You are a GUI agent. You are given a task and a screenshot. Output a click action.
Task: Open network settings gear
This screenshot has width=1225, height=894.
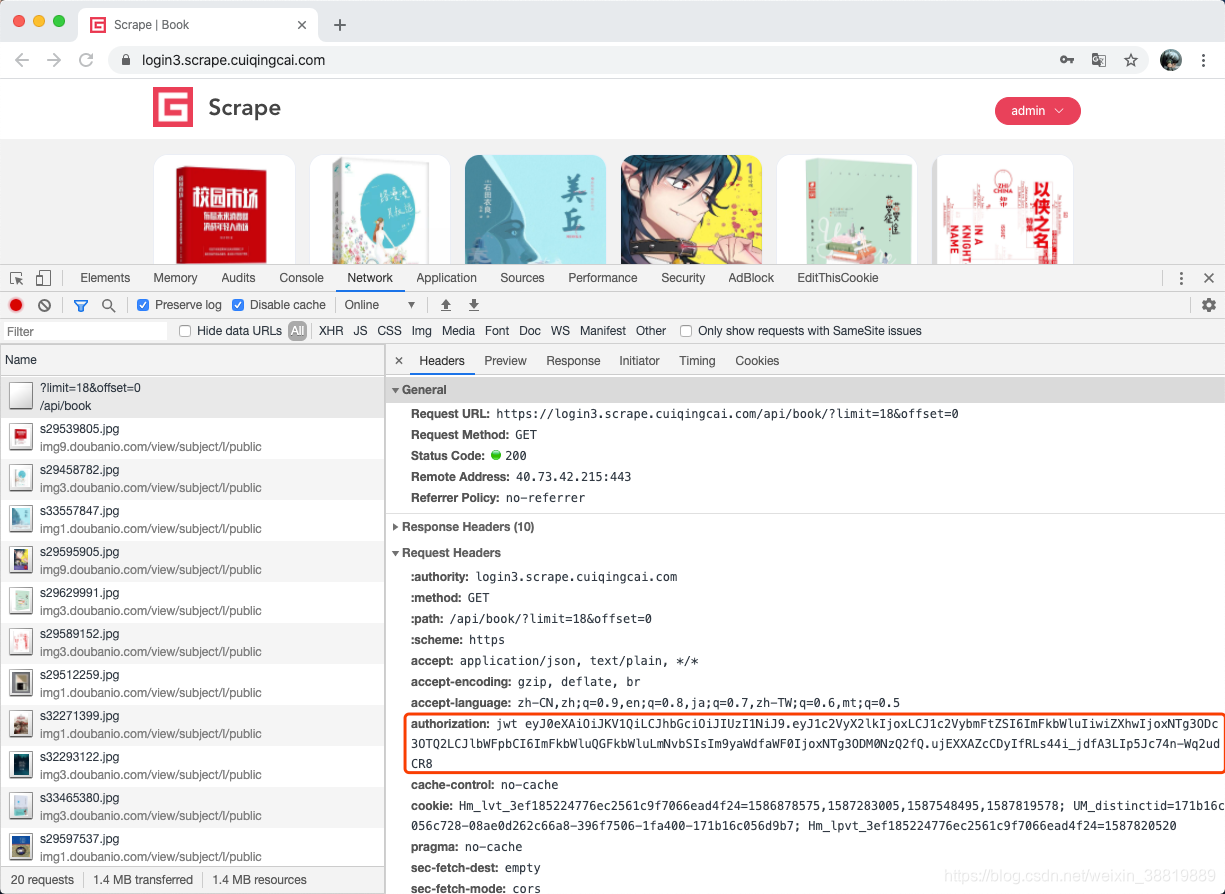tap(1209, 305)
